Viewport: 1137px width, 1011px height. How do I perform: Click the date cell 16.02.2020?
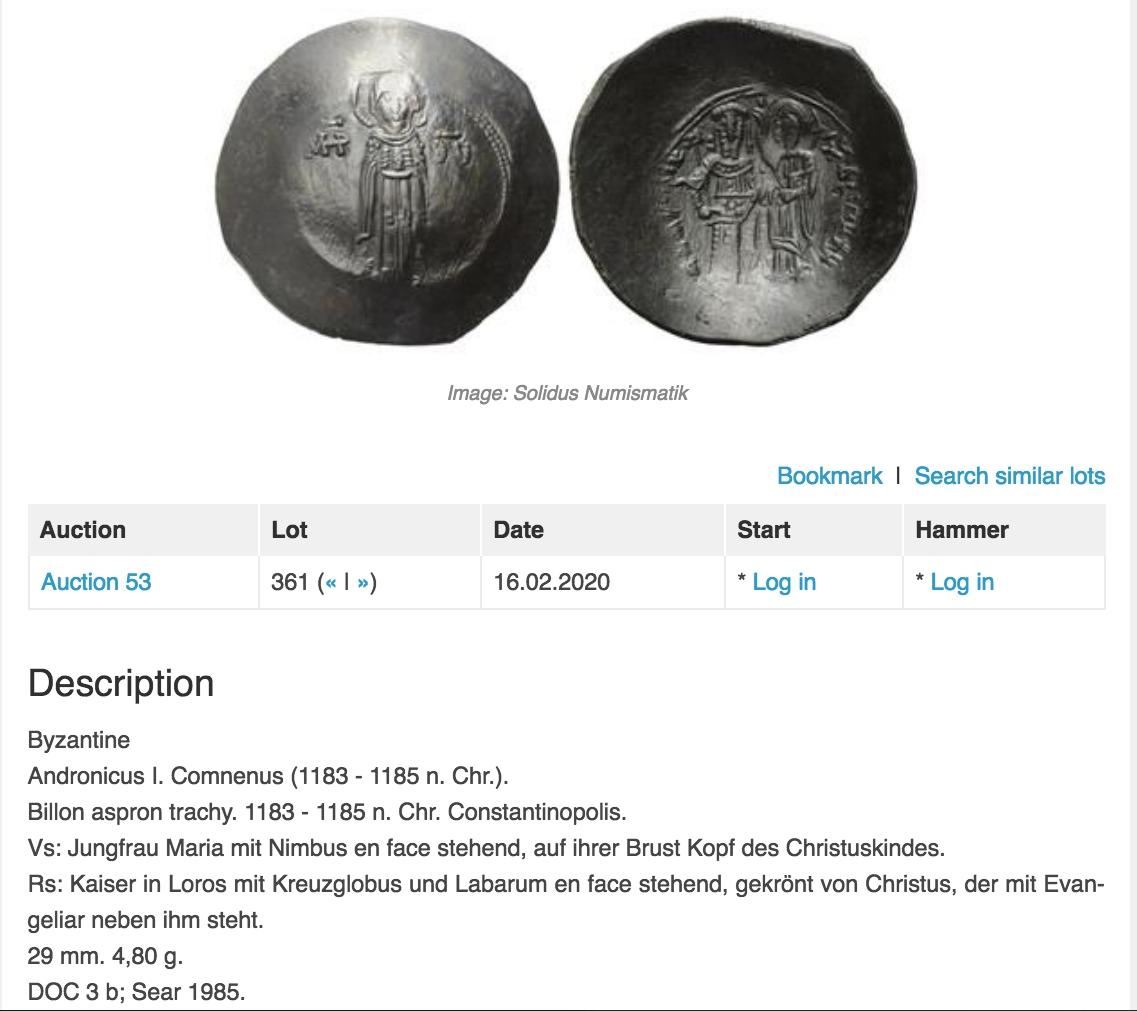551,582
